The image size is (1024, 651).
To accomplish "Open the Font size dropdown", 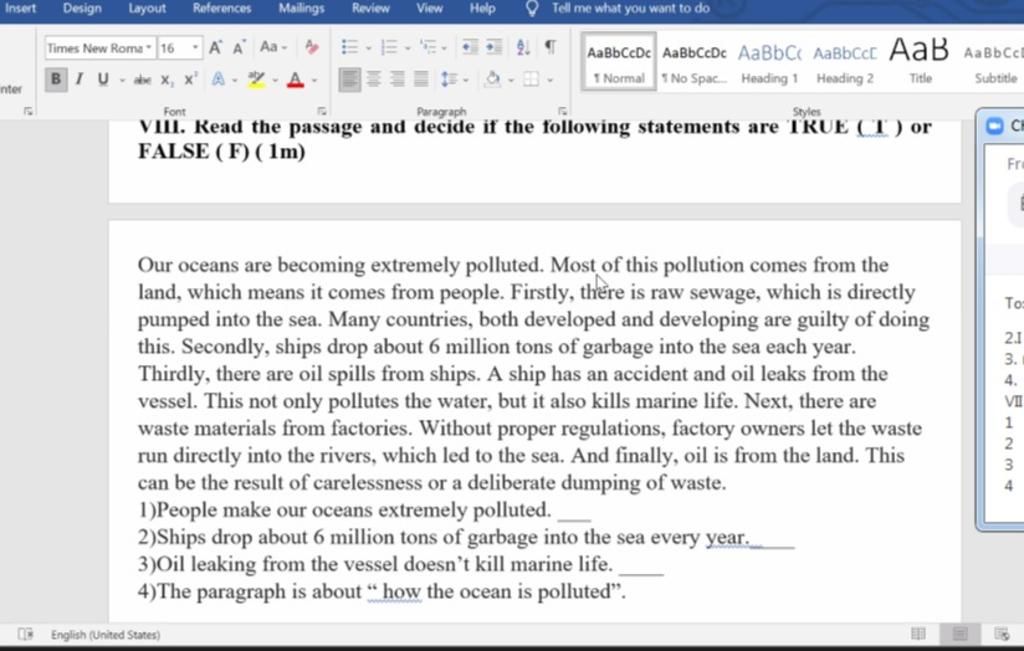I will pyautogui.click(x=195, y=48).
